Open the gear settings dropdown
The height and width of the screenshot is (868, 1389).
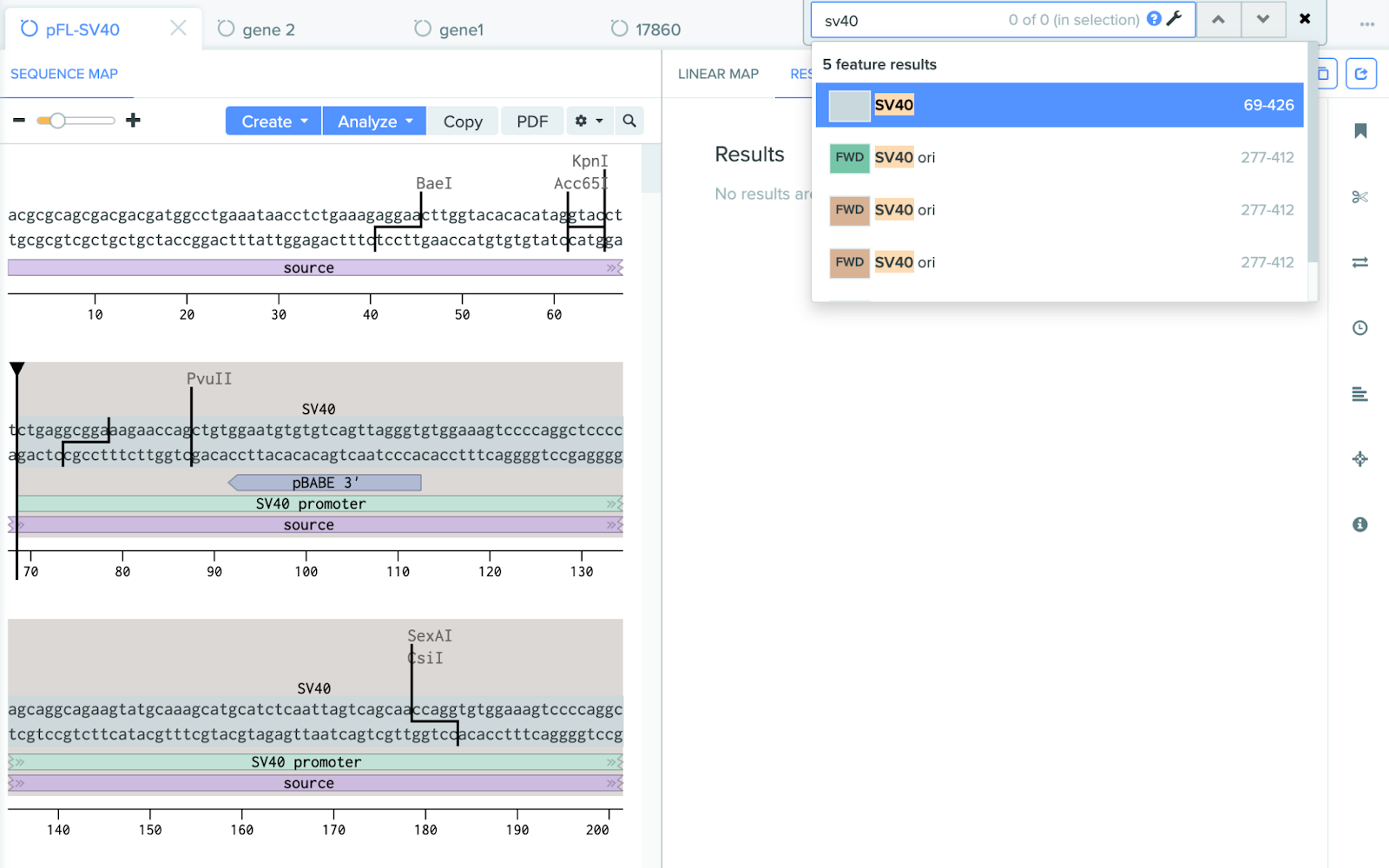point(589,122)
